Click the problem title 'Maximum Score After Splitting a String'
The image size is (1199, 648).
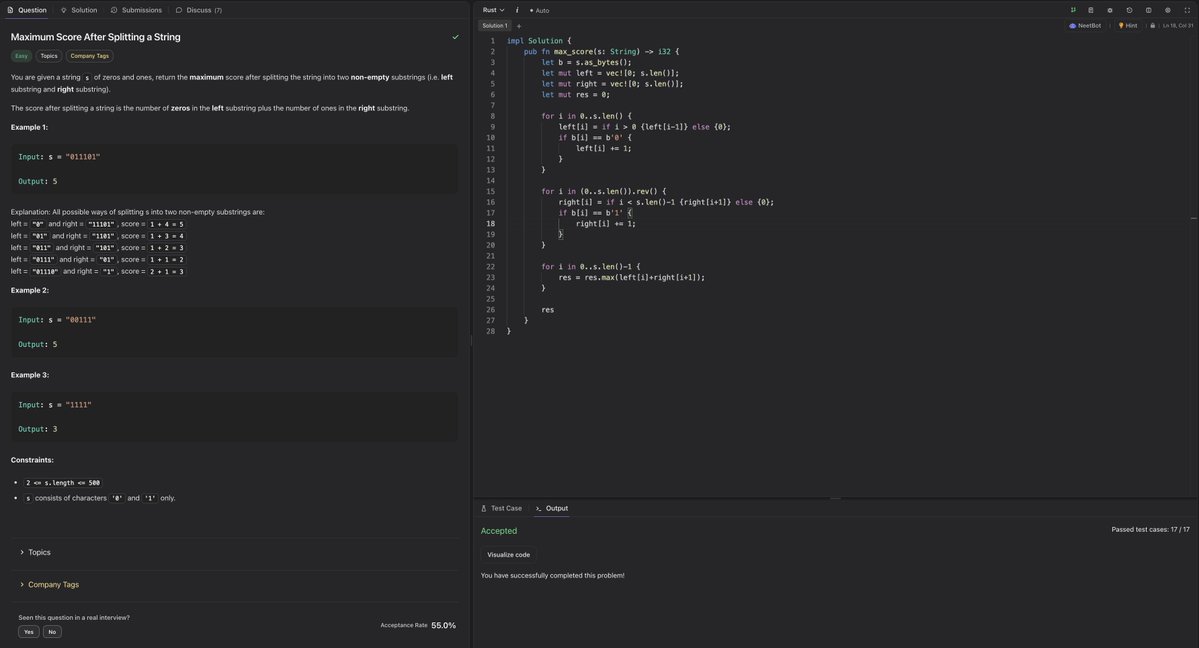[x=96, y=37]
